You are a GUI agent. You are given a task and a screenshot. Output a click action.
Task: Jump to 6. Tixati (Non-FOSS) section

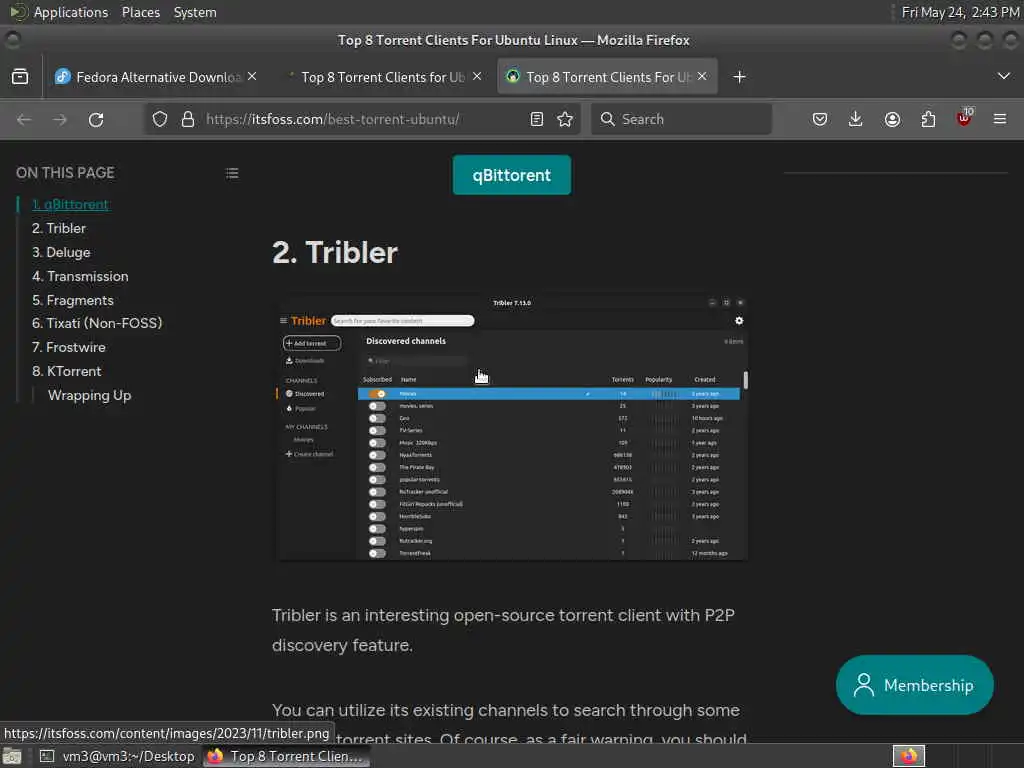click(x=97, y=323)
